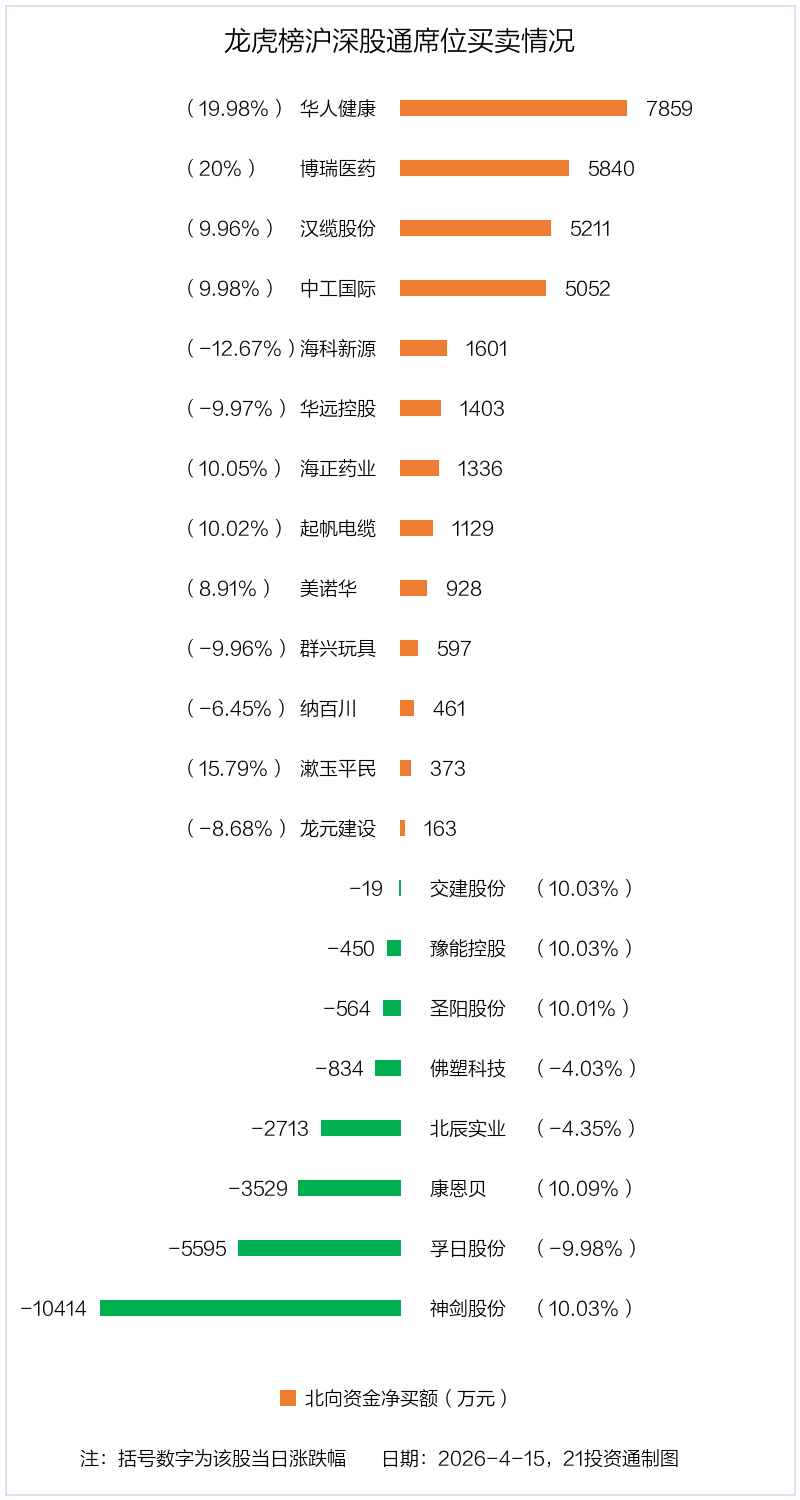
Task: Click the 佛塑科技 stock label
Action: pyautogui.click(x=468, y=1068)
